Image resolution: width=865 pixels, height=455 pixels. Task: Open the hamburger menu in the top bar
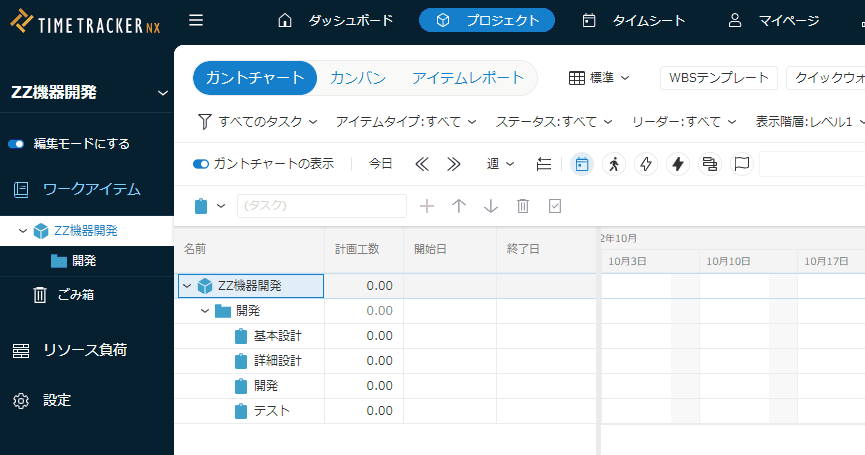point(196,20)
